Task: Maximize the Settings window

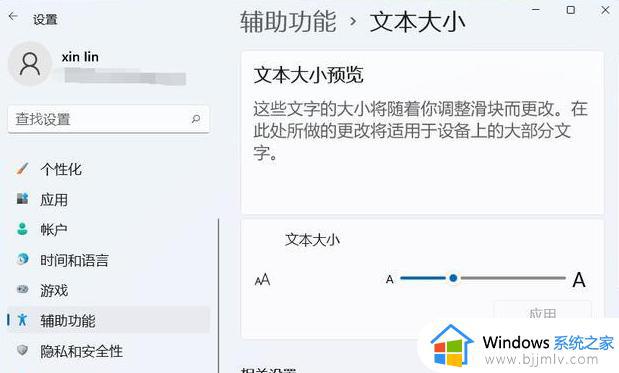Action: (x=571, y=10)
